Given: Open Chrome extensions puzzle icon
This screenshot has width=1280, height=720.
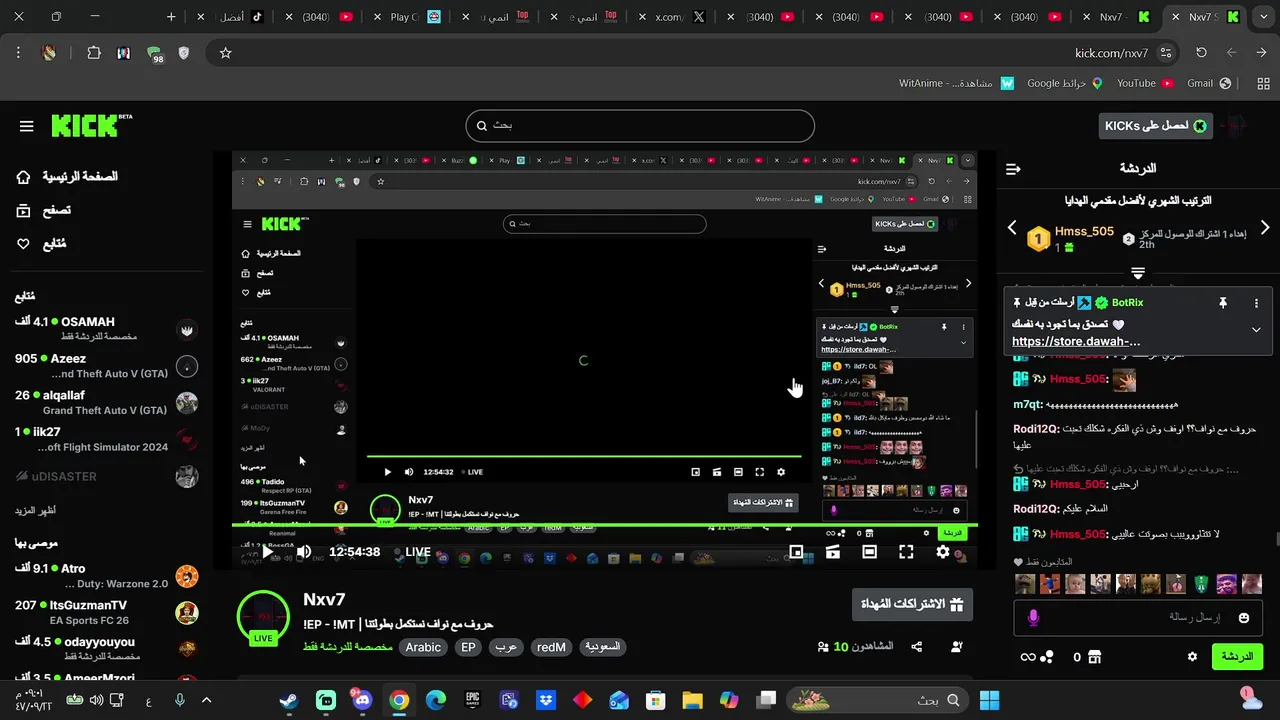Looking at the screenshot, I should pos(94,53).
